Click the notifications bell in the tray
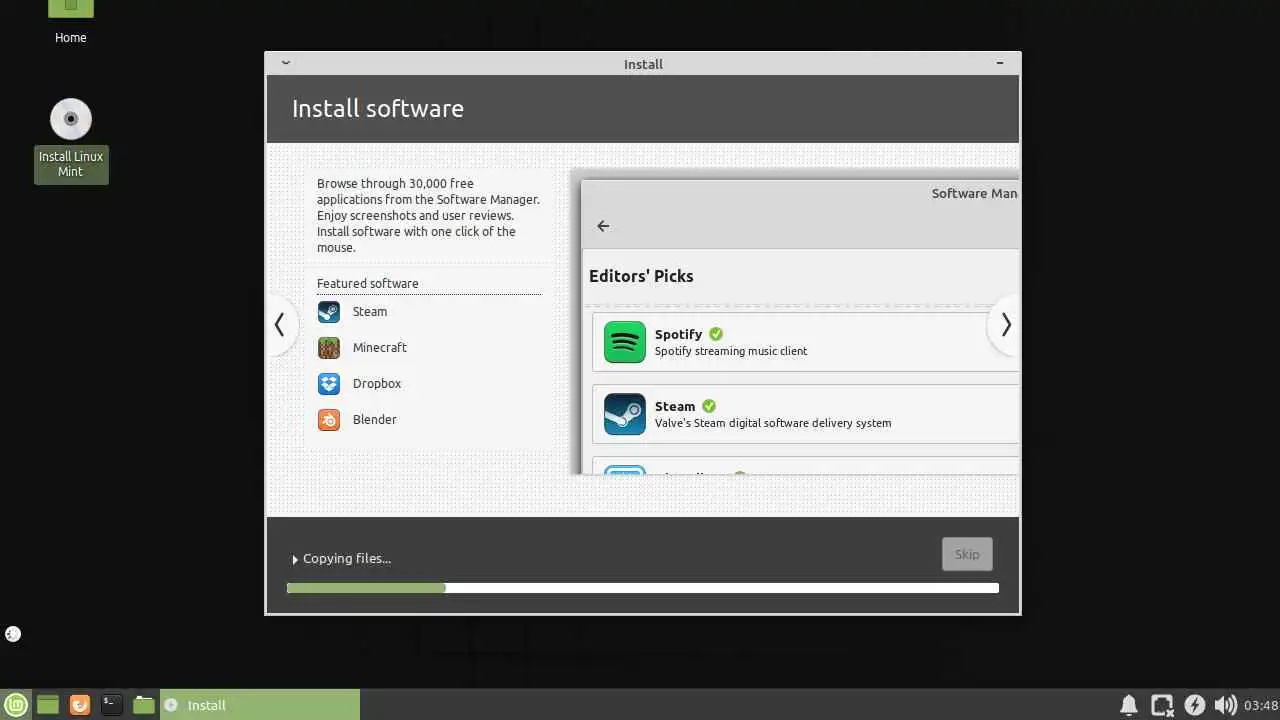 click(1129, 705)
